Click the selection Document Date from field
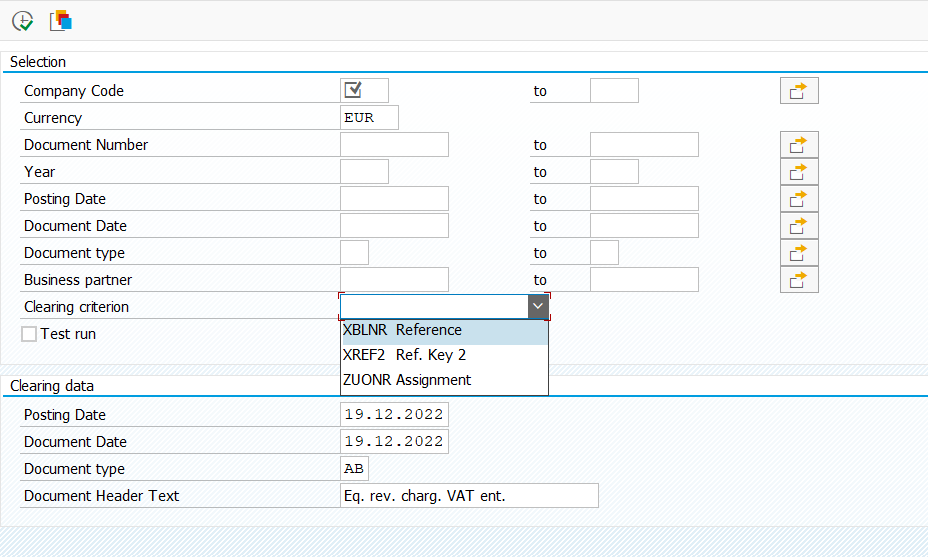 pyautogui.click(x=394, y=226)
